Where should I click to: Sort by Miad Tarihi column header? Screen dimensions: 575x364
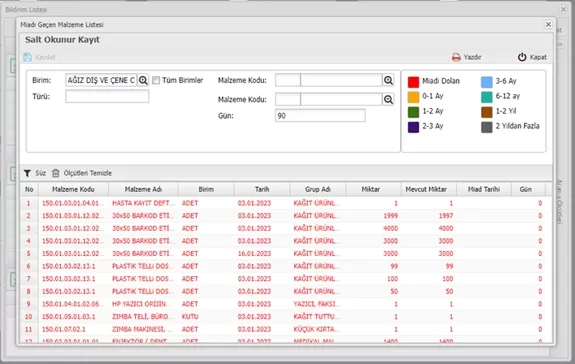484,190
